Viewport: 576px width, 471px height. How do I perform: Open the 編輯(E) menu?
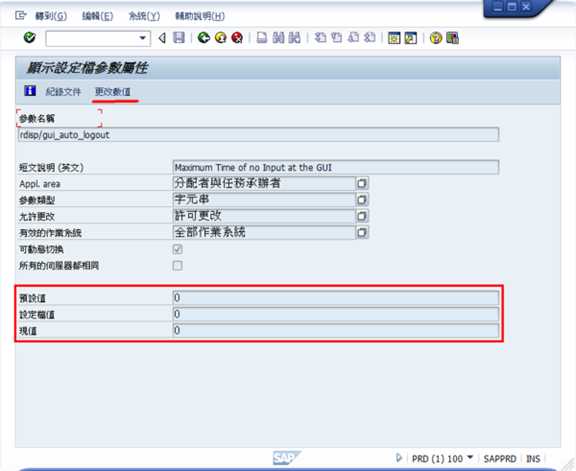97,16
